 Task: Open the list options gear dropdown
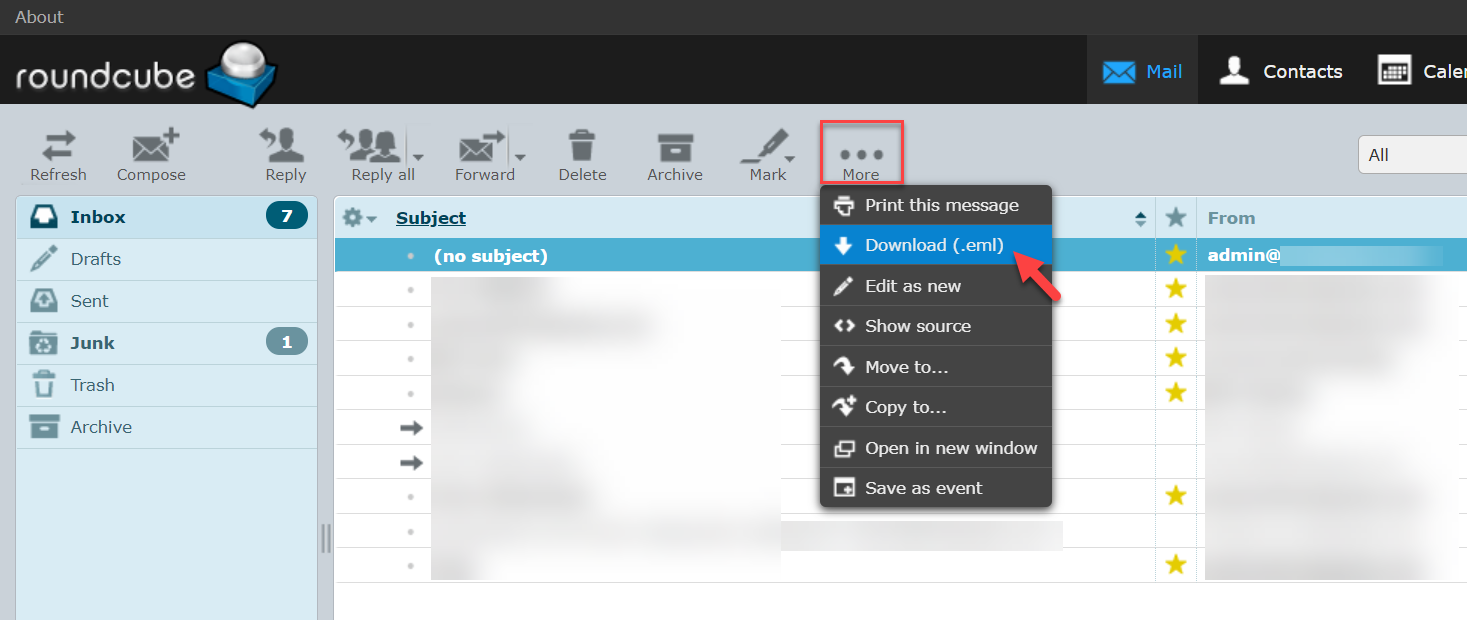coord(359,218)
